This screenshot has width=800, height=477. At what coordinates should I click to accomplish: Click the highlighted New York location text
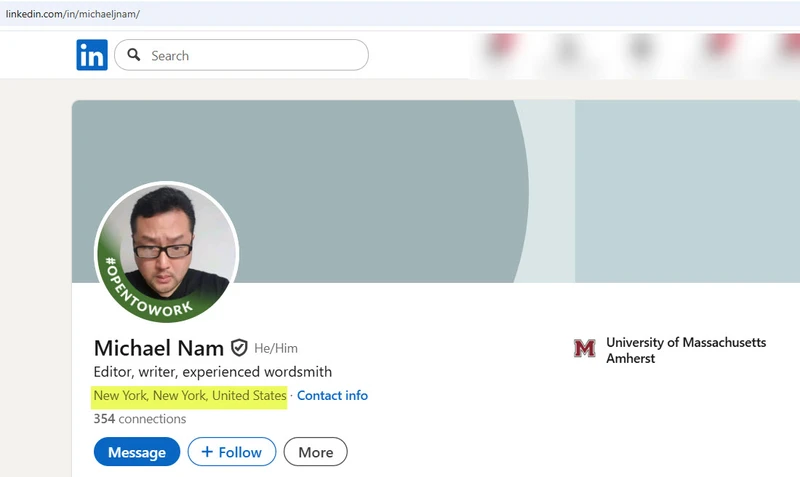190,396
